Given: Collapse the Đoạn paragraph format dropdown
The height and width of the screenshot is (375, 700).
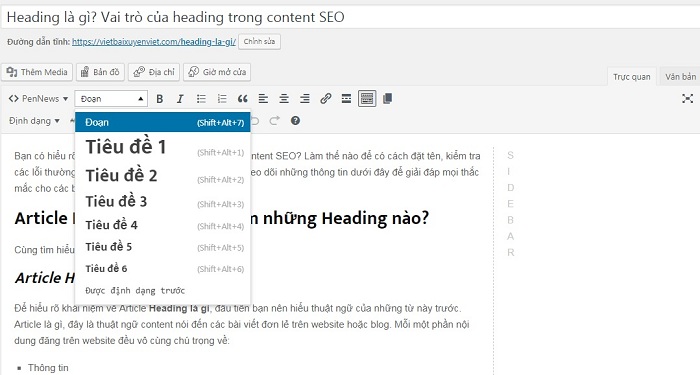Looking at the screenshot, I should [x=111, y=99].
